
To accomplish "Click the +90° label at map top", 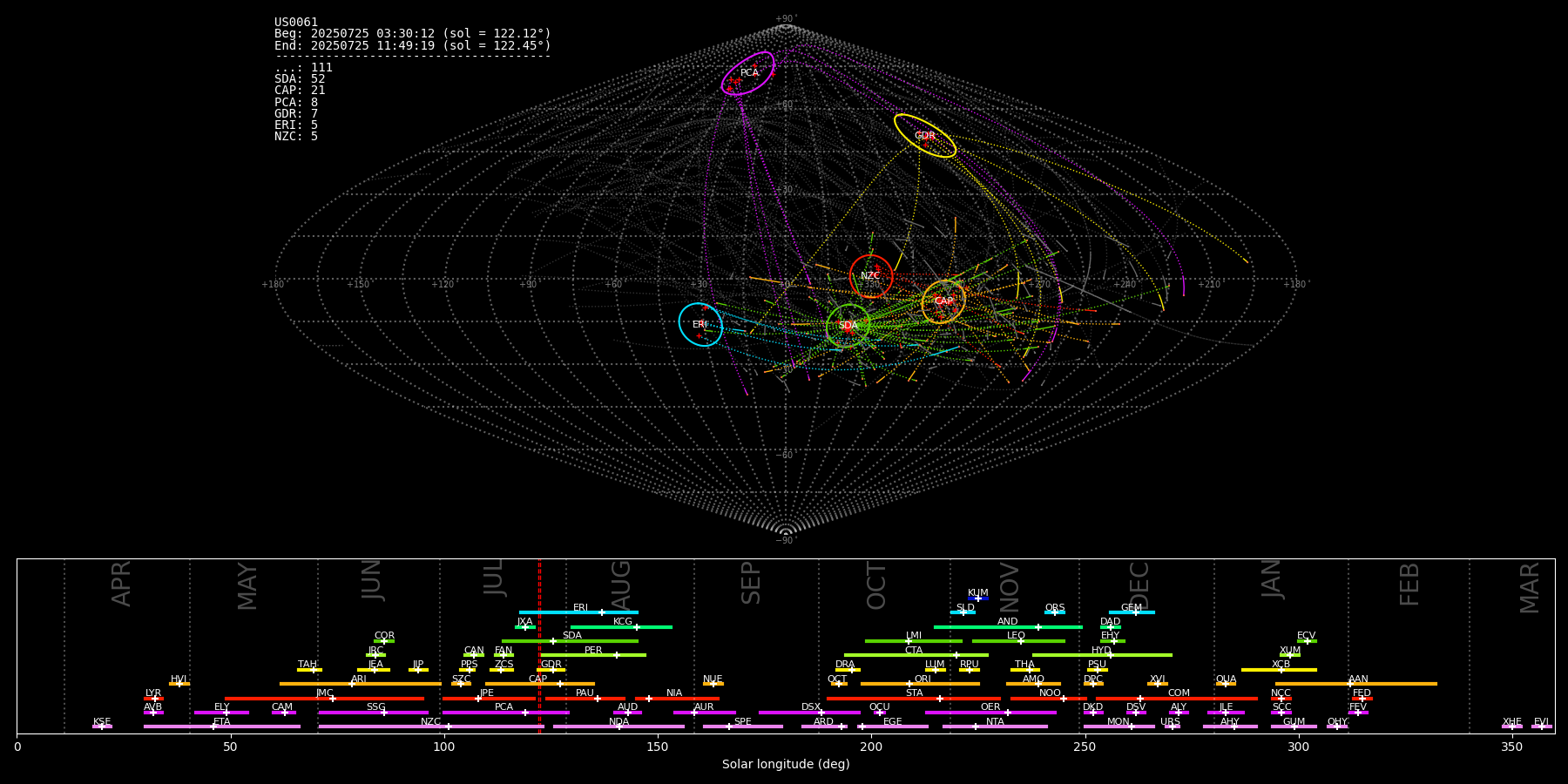I will (786, 19).
